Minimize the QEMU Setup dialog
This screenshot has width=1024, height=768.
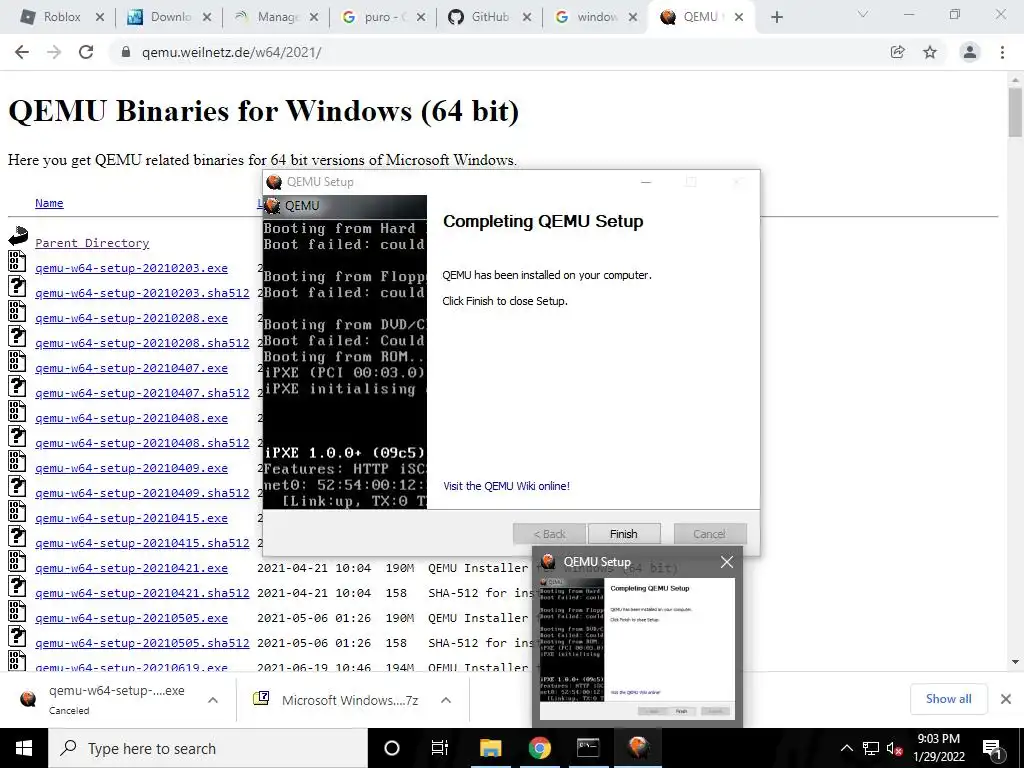click(x=646, y=182)
